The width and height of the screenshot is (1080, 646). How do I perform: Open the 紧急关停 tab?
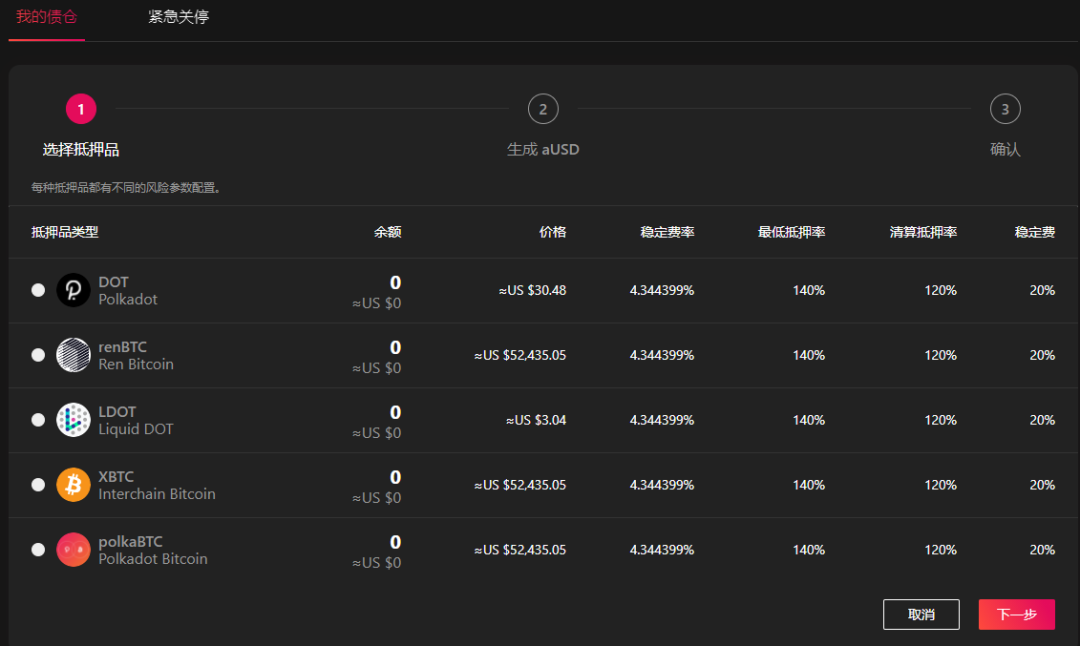click(178, 17)
